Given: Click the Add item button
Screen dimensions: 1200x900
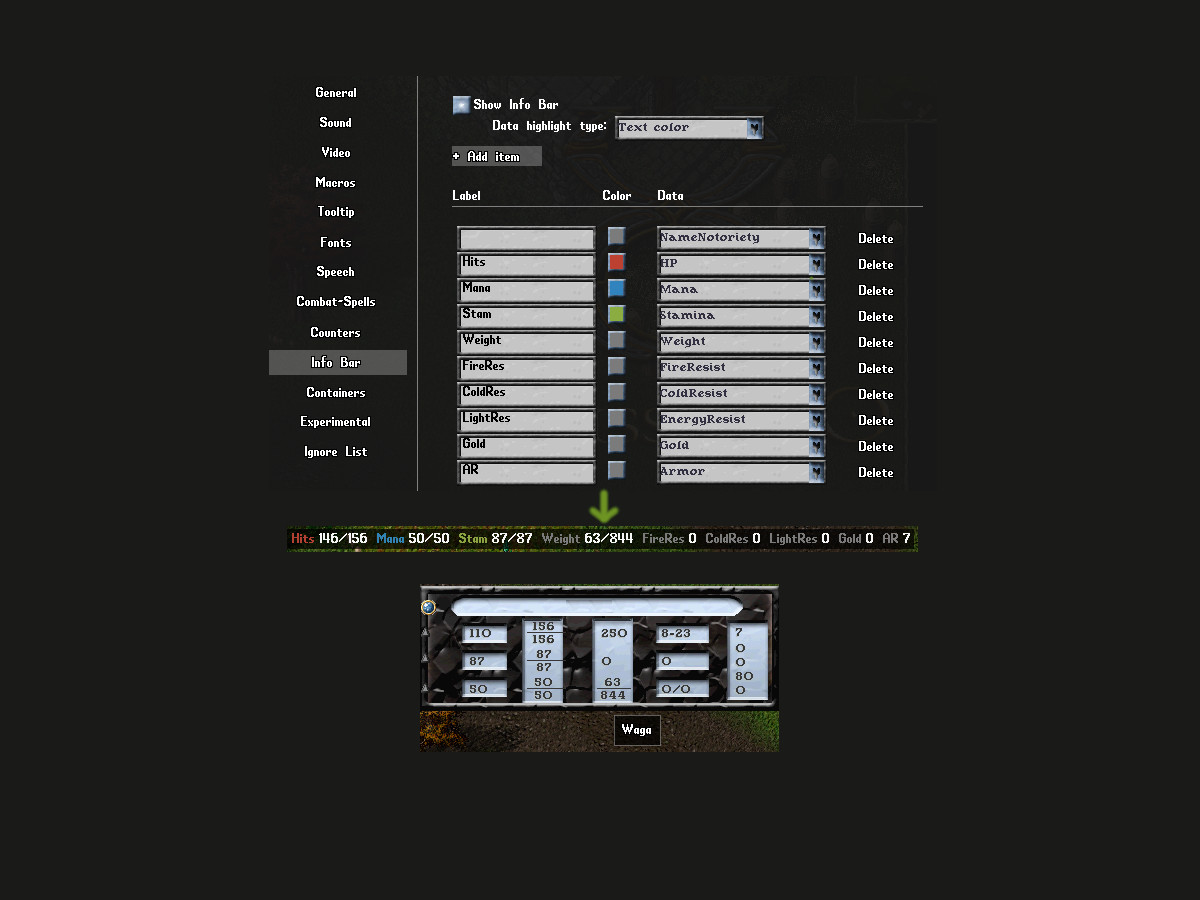Looking at the screenshot, I should (x=496, y=157).
